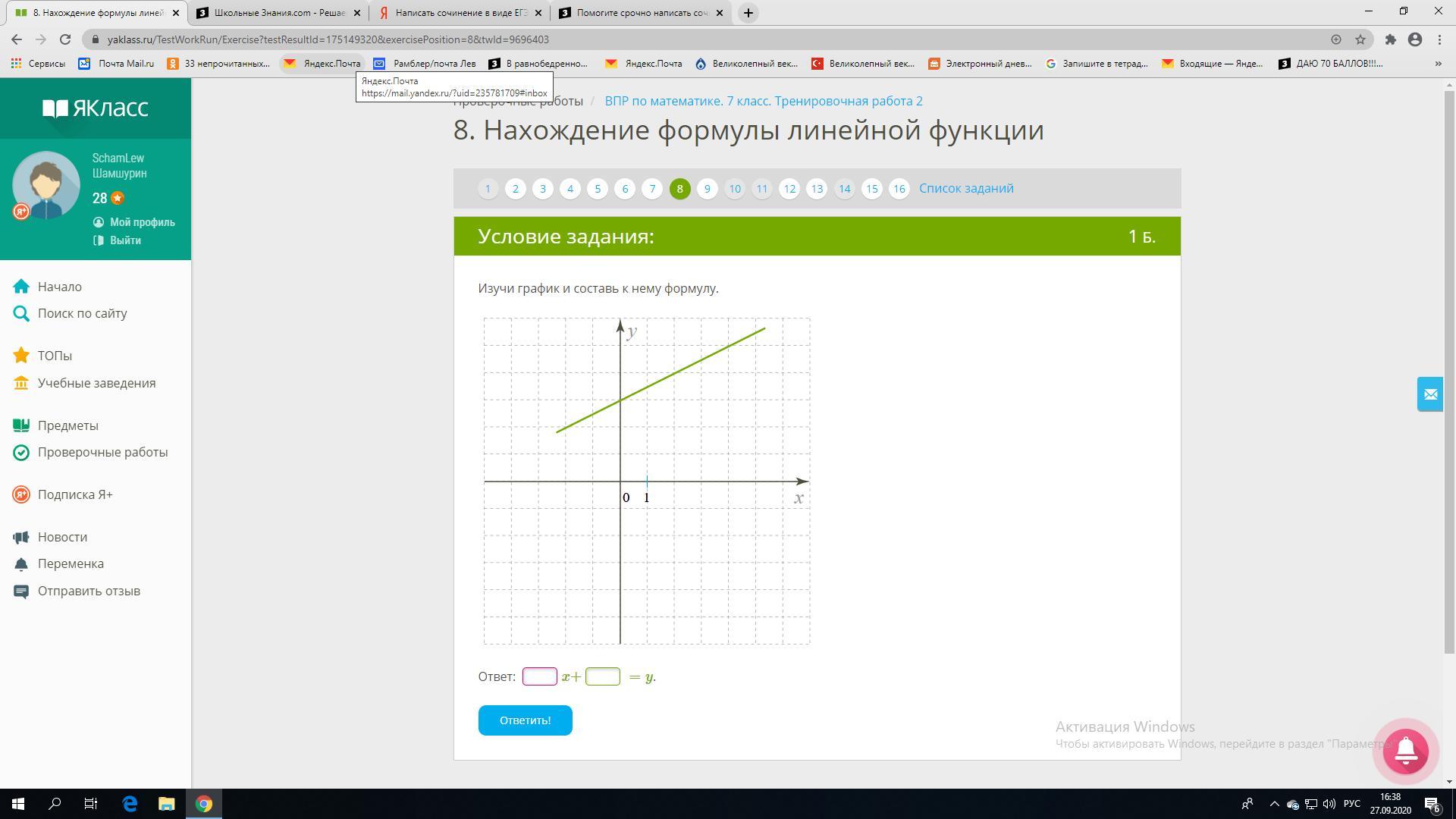Click the second answer field after x+
1456x819 pixels.
point(603,676)
